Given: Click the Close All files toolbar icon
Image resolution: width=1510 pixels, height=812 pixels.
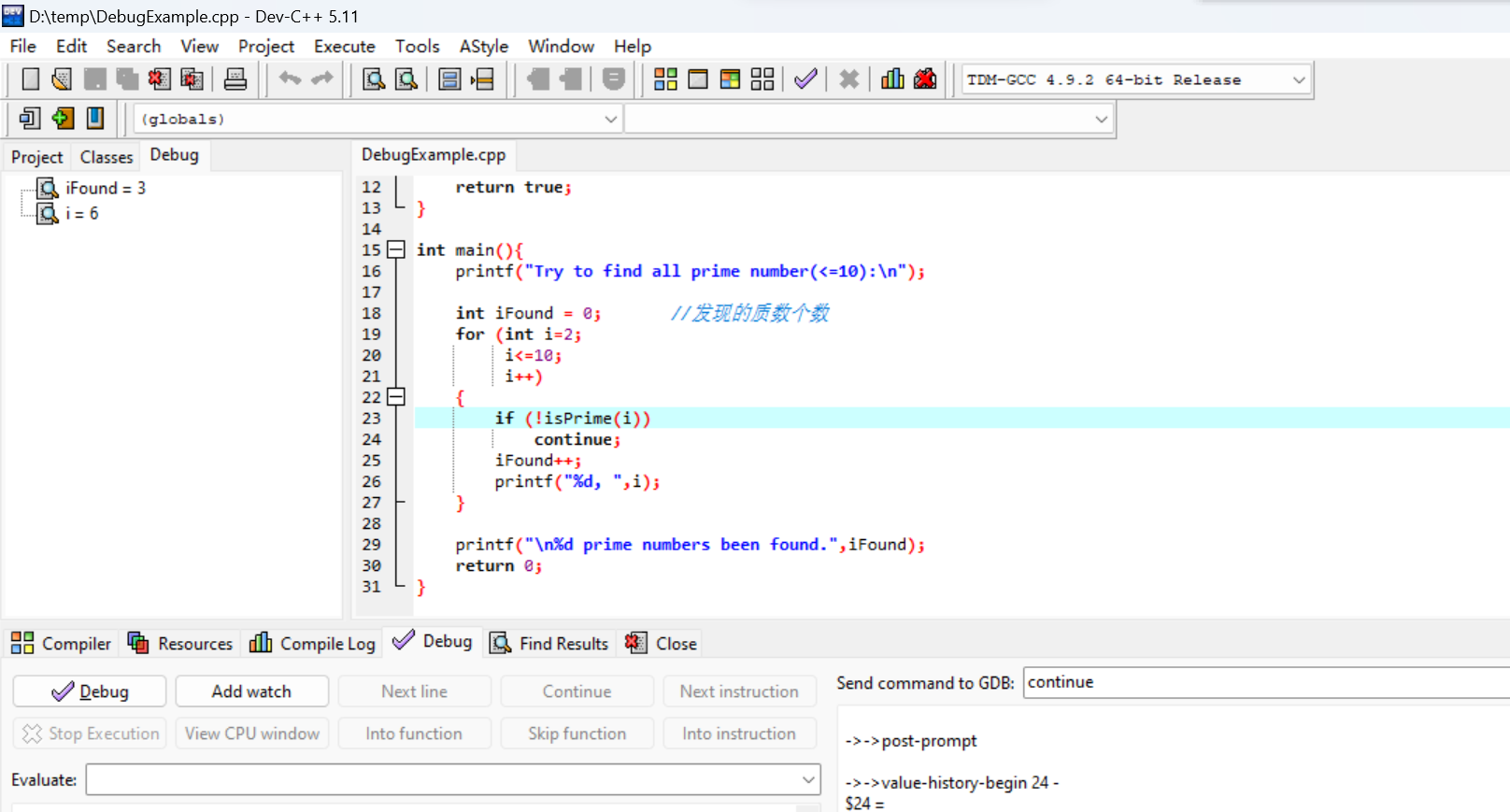Looking at the screenshot, I should [x=192, y=79].
